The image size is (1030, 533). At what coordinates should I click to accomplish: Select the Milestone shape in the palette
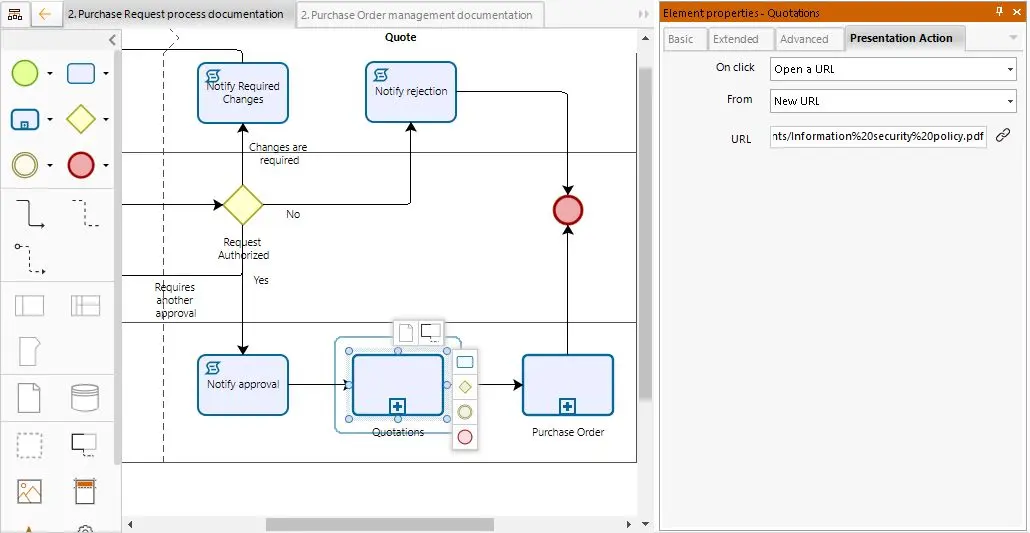click(30, 351)
